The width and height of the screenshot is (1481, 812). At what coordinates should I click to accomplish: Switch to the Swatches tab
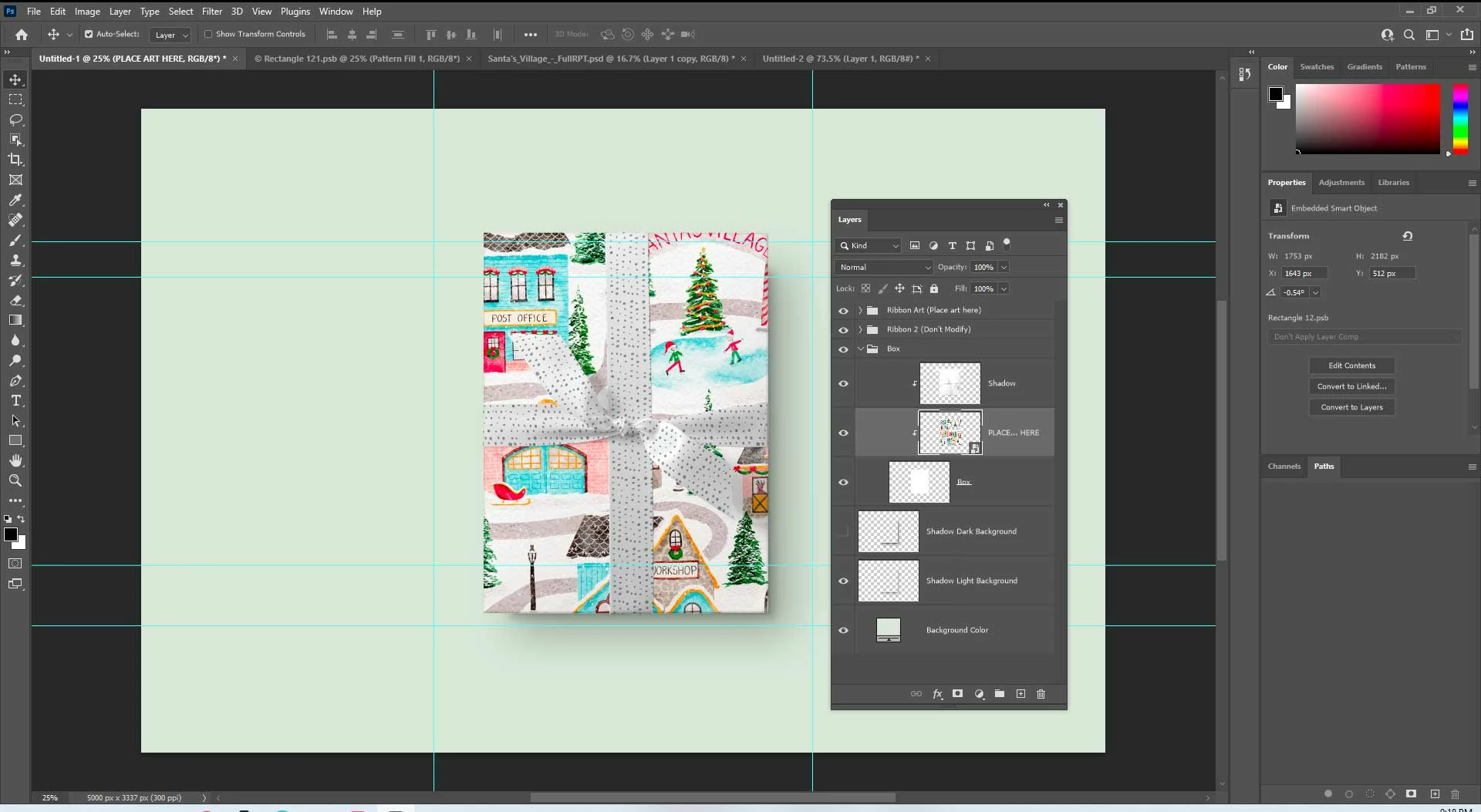pyautogui.click(x=1317, y=67)
